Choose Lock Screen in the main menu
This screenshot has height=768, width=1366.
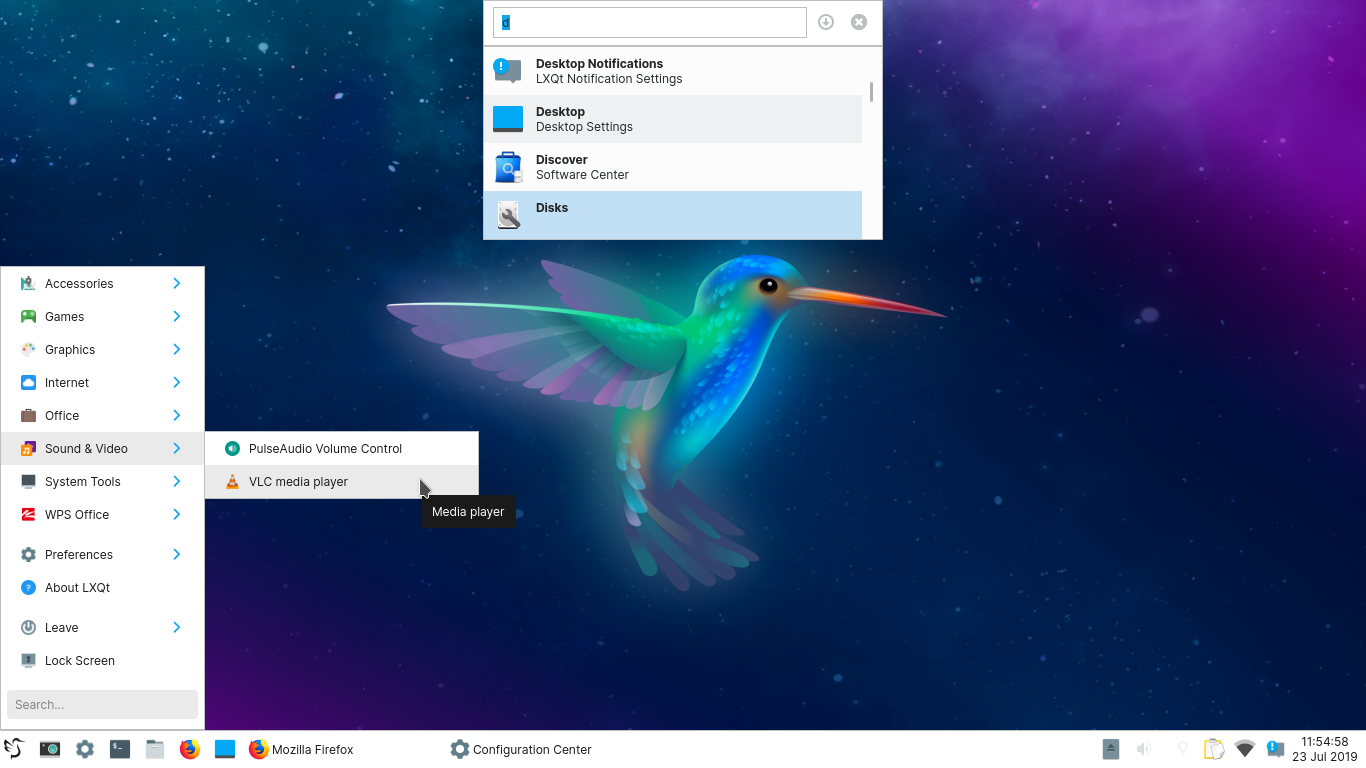coord(102,660)
